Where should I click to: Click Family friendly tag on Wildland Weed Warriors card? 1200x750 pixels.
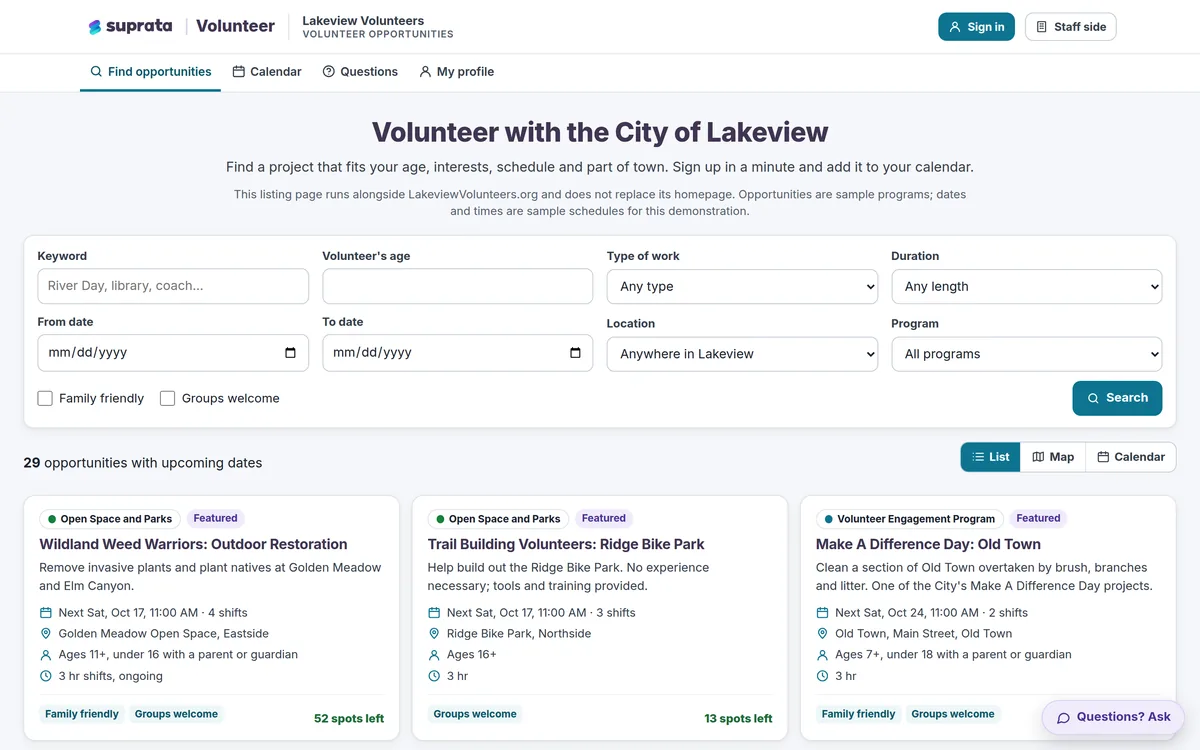click(x=82, y=714)
